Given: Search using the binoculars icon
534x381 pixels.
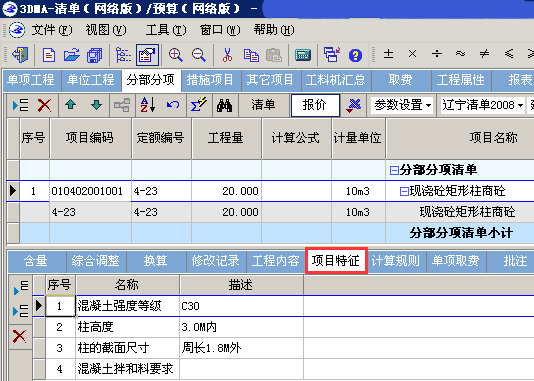Looking at the screenshot, I should point(224,105).
